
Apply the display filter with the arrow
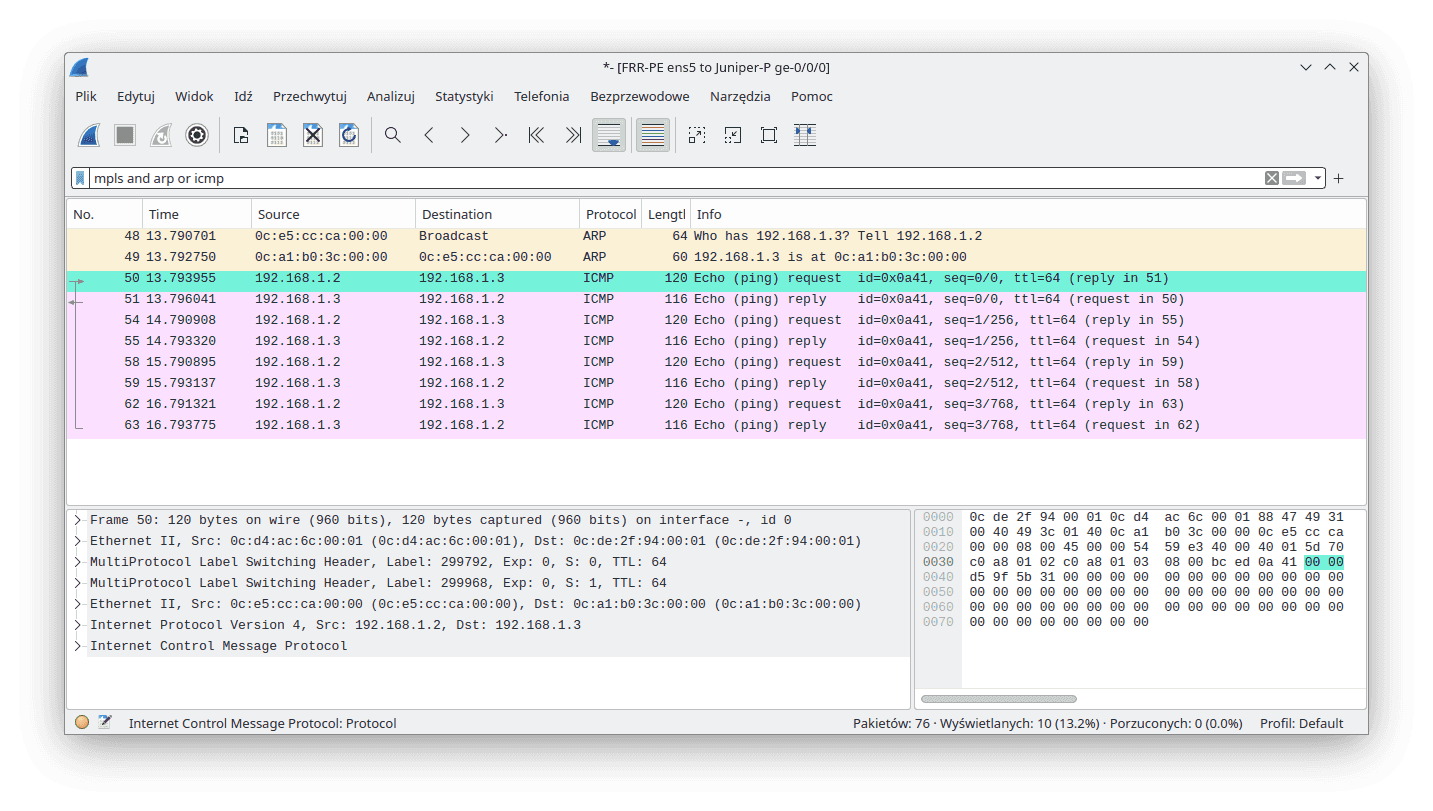pos(1295,177)
